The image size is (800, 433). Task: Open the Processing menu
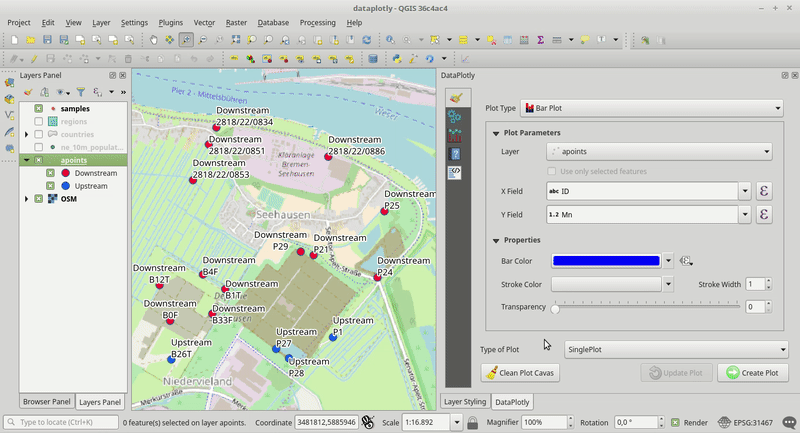pyautogui.click(x=317, y=22)
